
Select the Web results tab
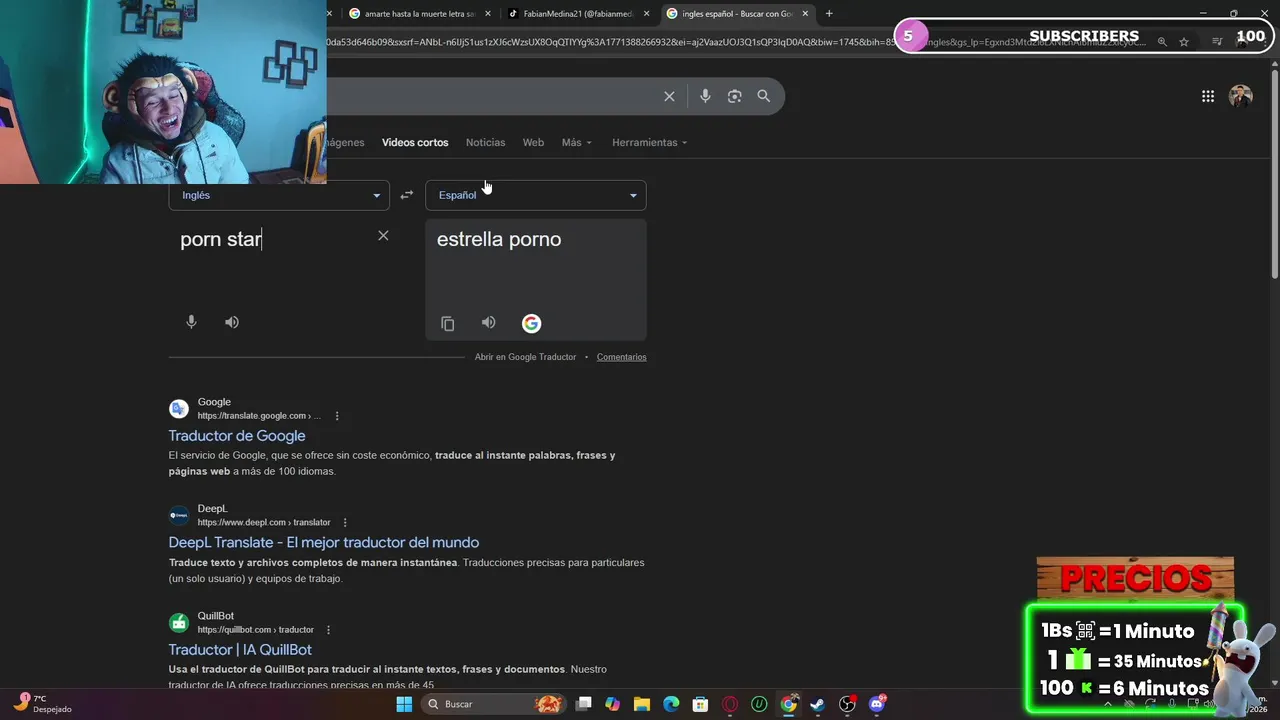point(533,142)
